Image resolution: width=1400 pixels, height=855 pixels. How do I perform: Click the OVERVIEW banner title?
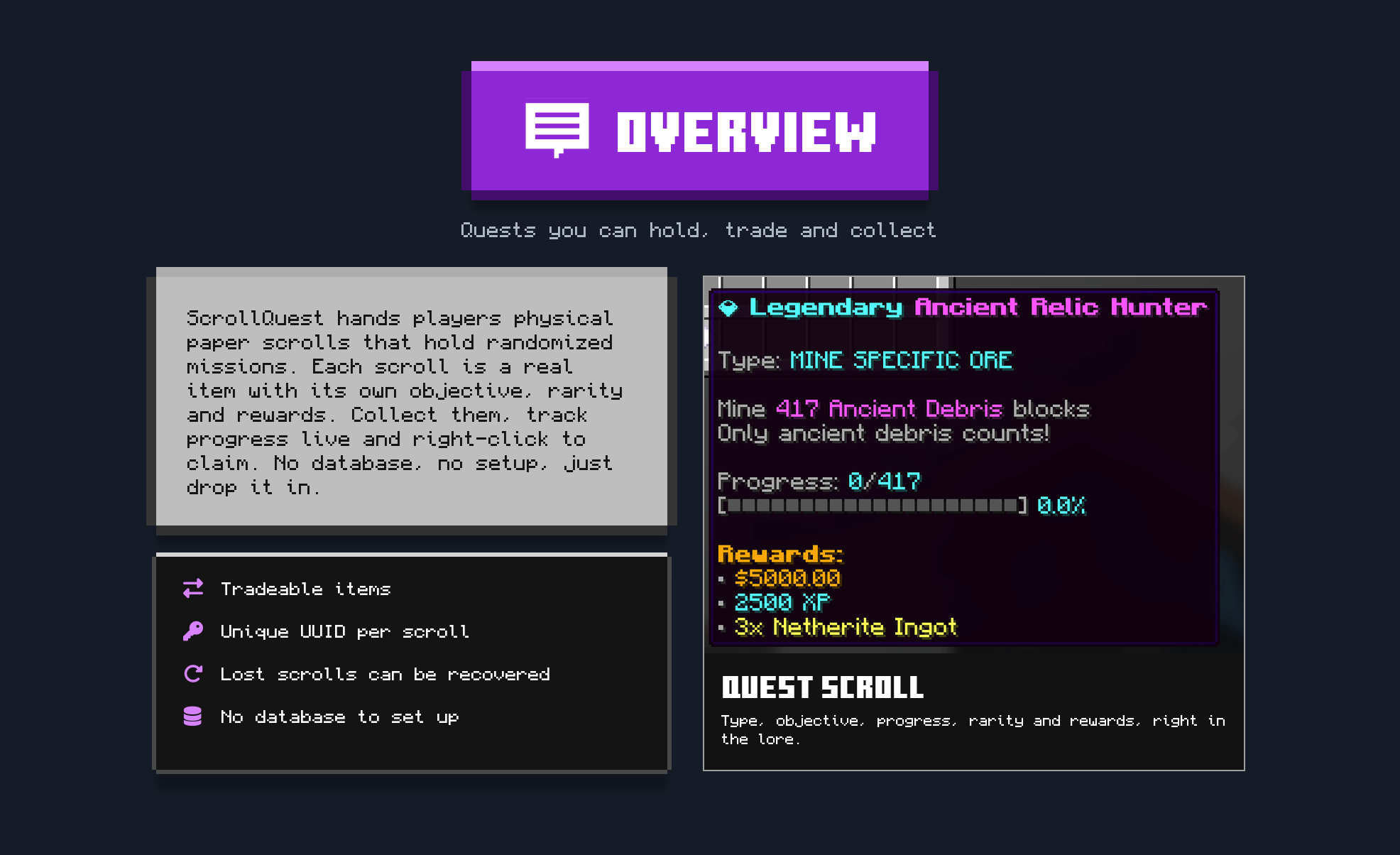coord(746,132)
